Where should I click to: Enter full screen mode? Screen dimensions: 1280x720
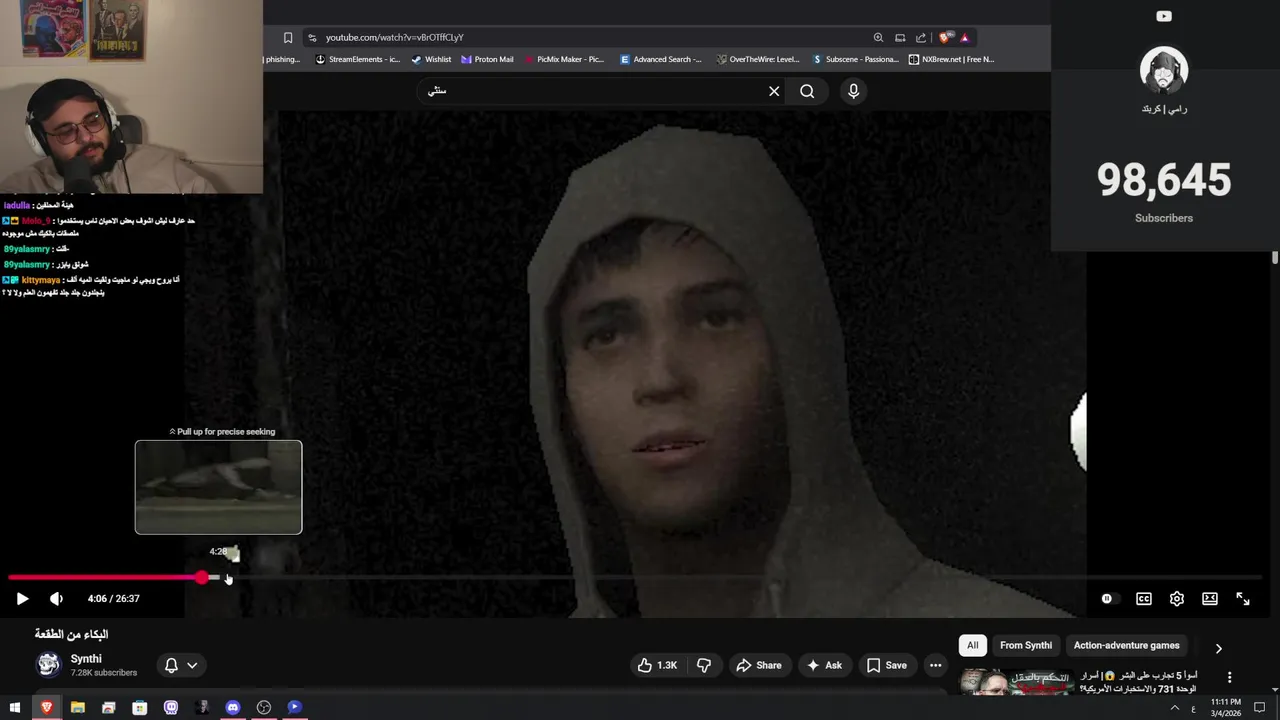[x=1243, y=598]
